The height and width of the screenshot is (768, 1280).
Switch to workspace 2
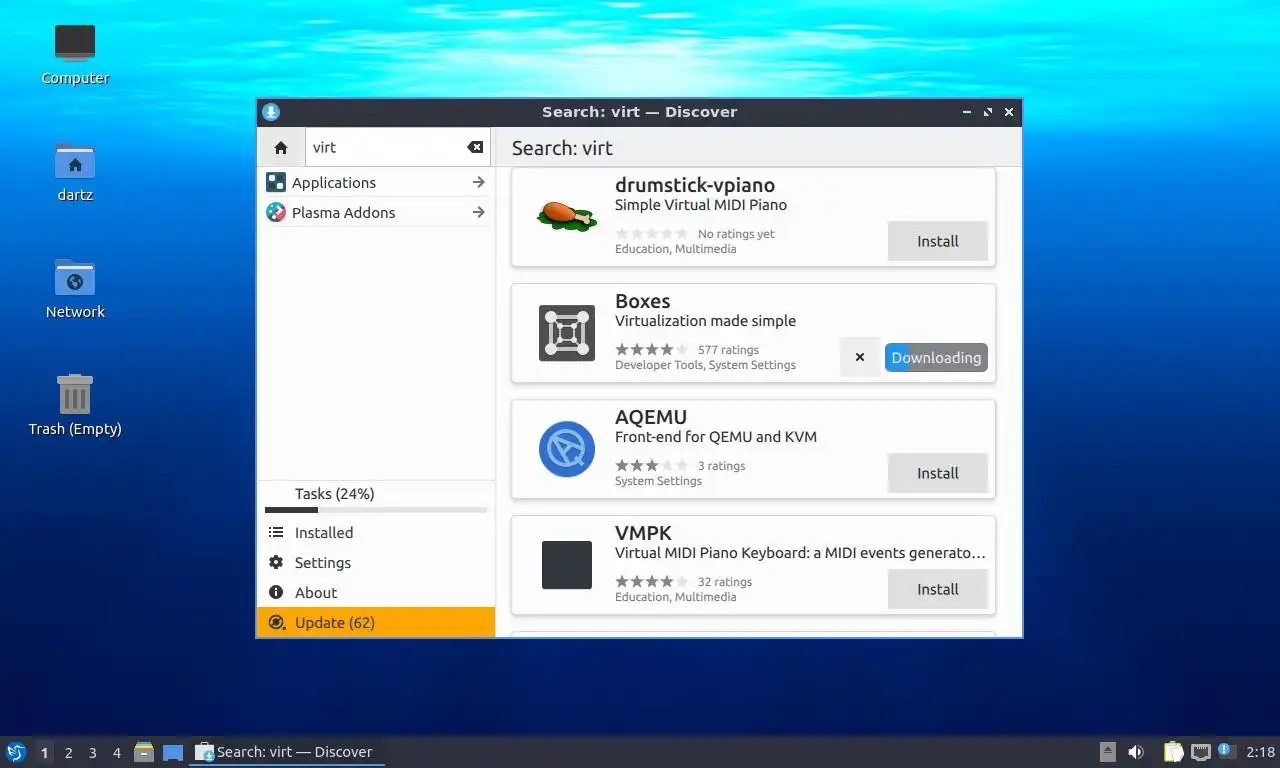click(69, 752)
